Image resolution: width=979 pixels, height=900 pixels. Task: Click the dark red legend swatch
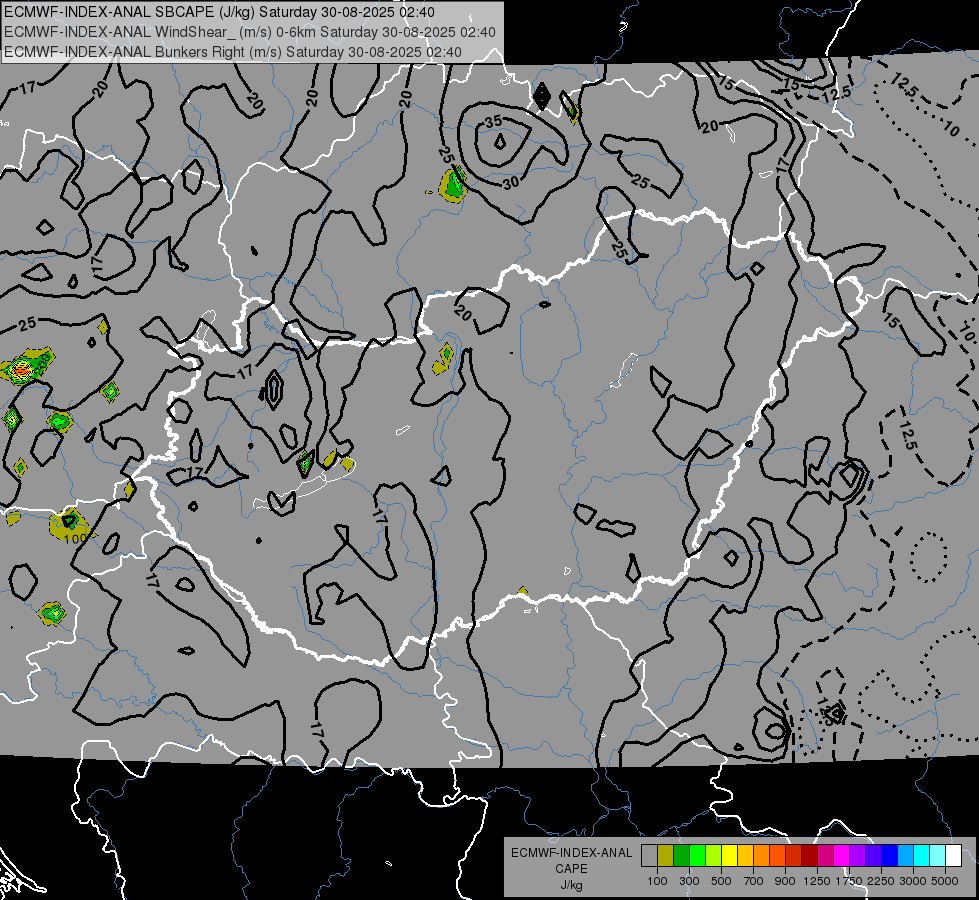pyautogui.click(x=809, y=856)
